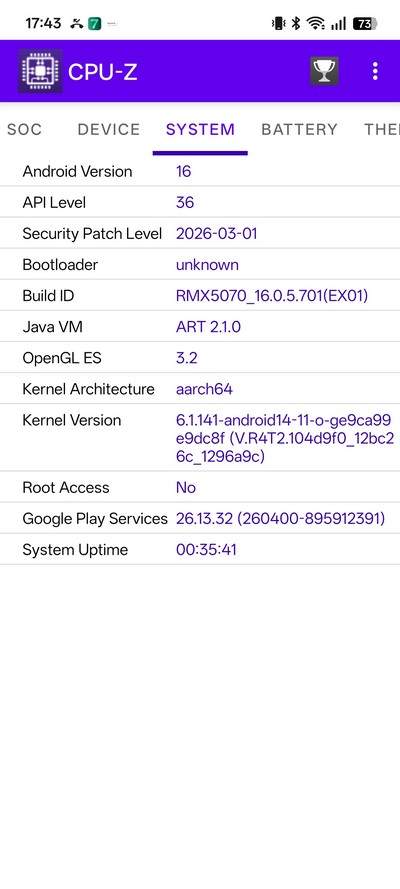The image size is (400, 889).
Task: Tap the Bluetooth status bar icon
Action: point(295,23)
